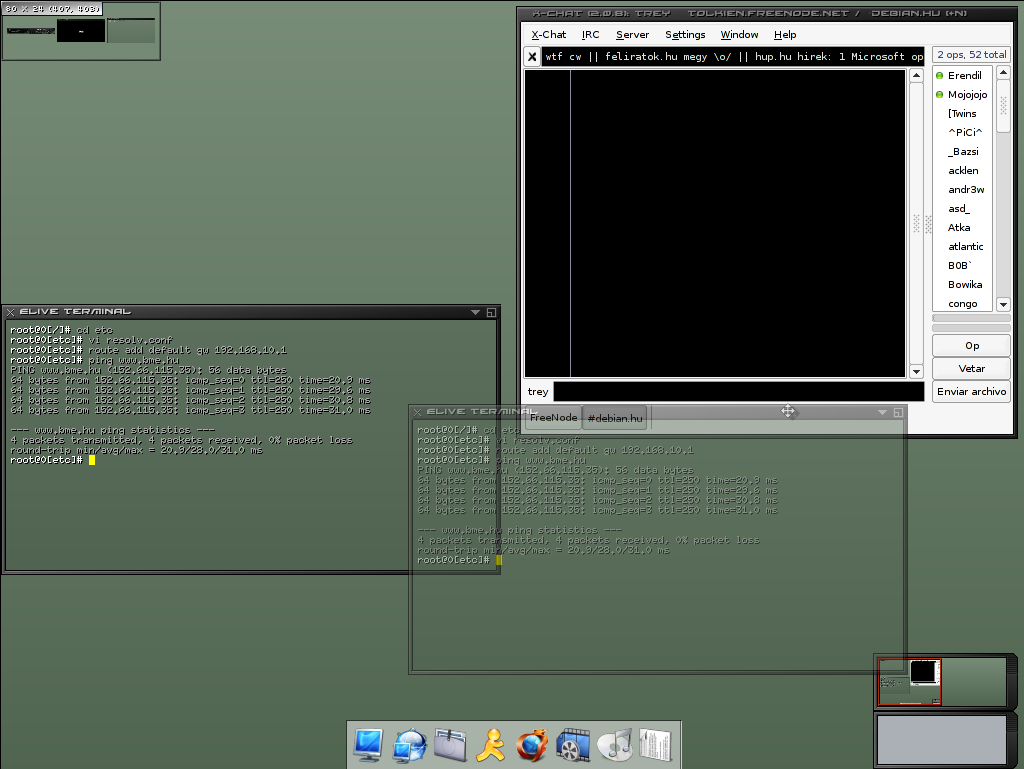Select user _Bazsi in the user list

coord(963,151)
